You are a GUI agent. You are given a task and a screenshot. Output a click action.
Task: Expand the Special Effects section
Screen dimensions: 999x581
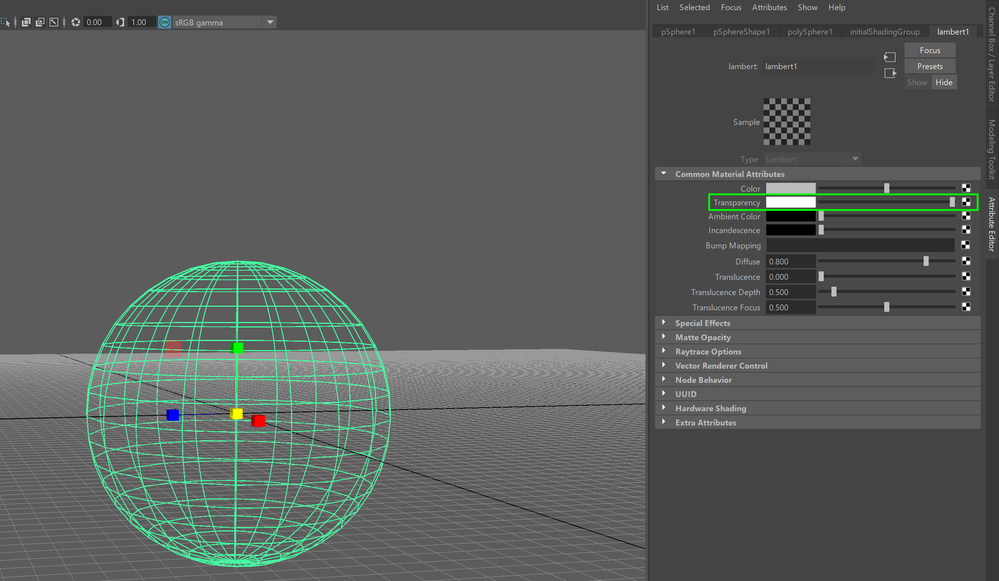pos(664,322)
